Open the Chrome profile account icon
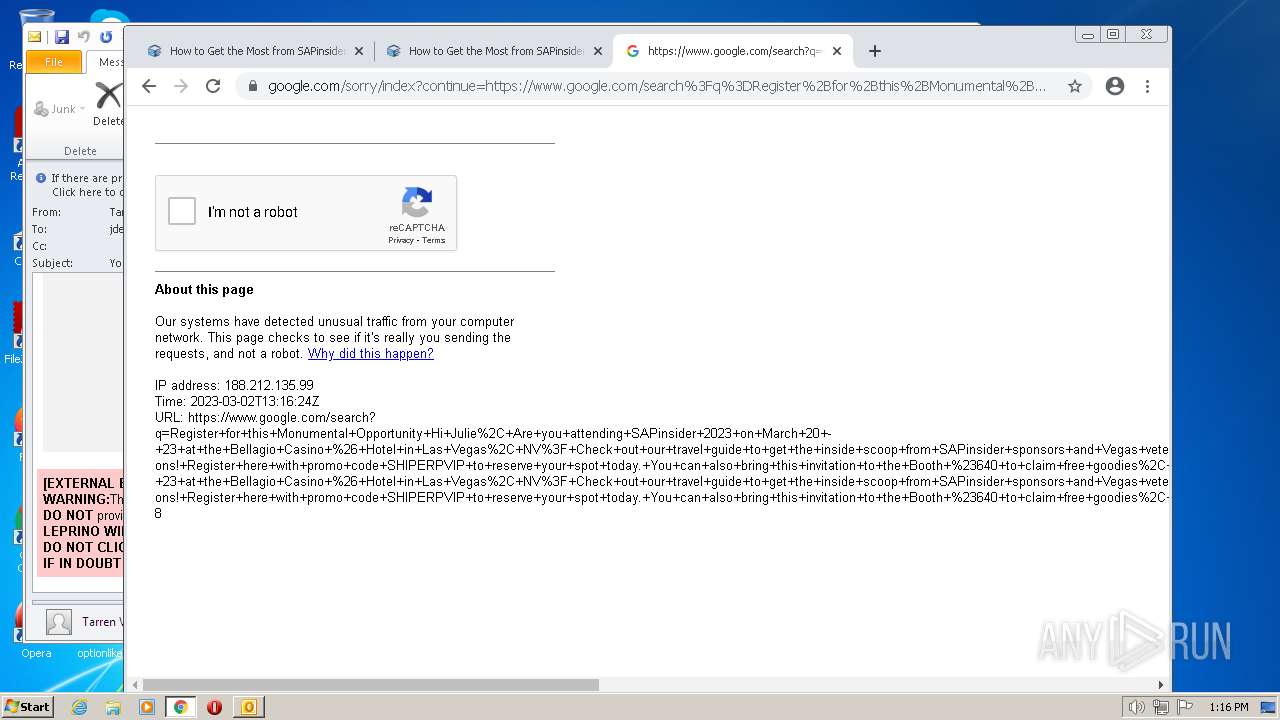The height and width of the screenshot is (720, 1280). click(1115, 86)
